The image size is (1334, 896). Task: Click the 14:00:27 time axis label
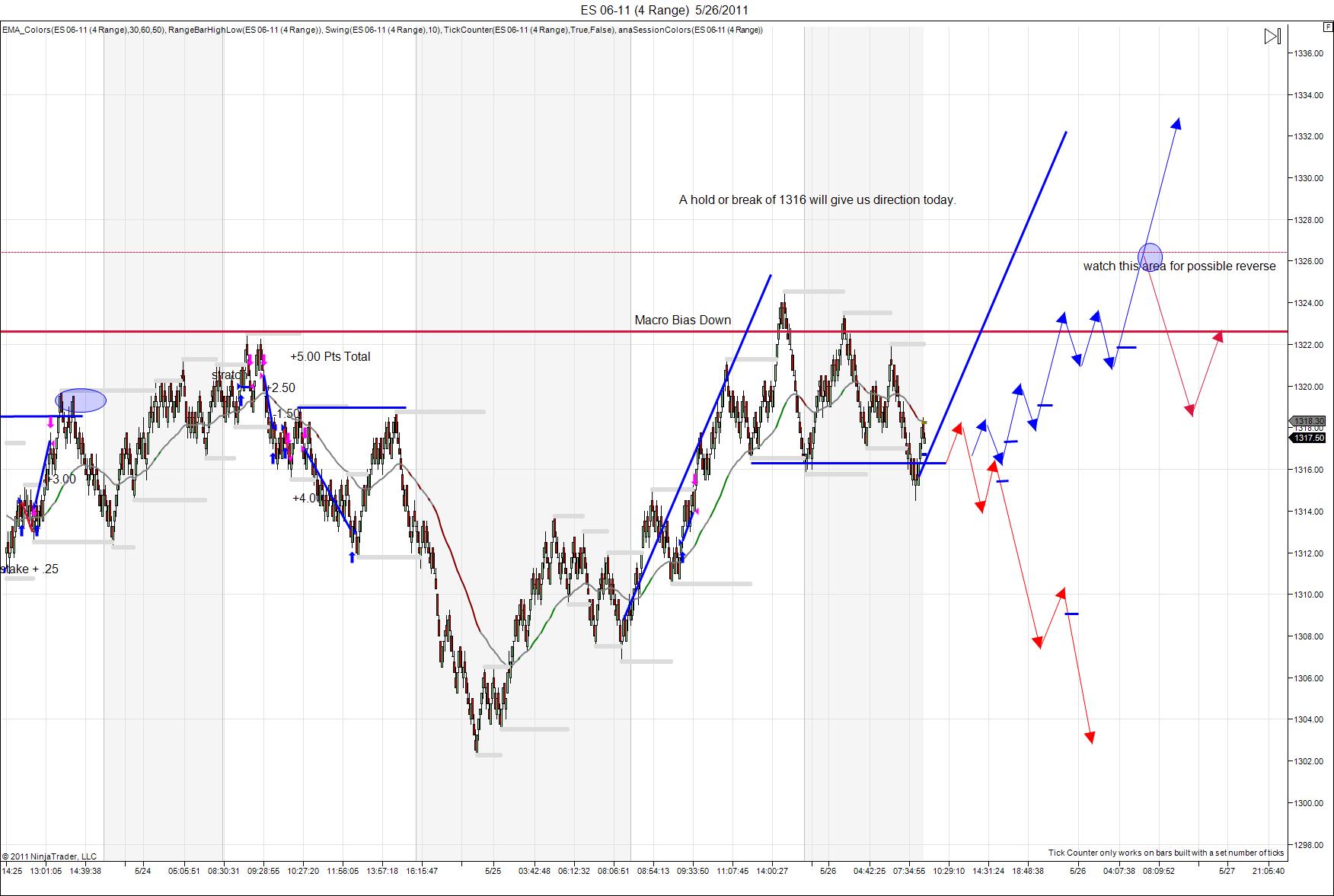tap(772, 871)
